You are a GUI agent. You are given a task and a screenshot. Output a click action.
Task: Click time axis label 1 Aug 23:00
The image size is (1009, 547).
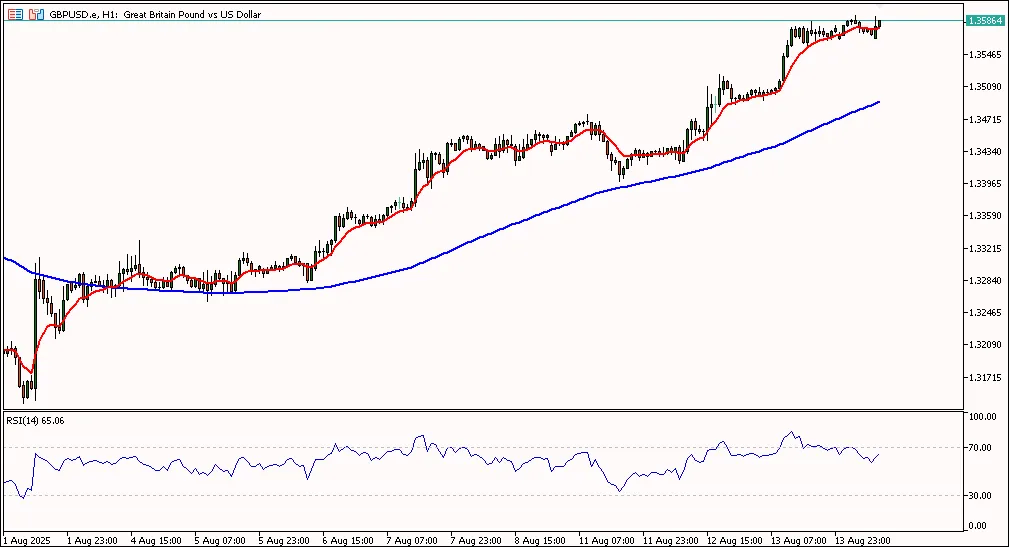92,541
